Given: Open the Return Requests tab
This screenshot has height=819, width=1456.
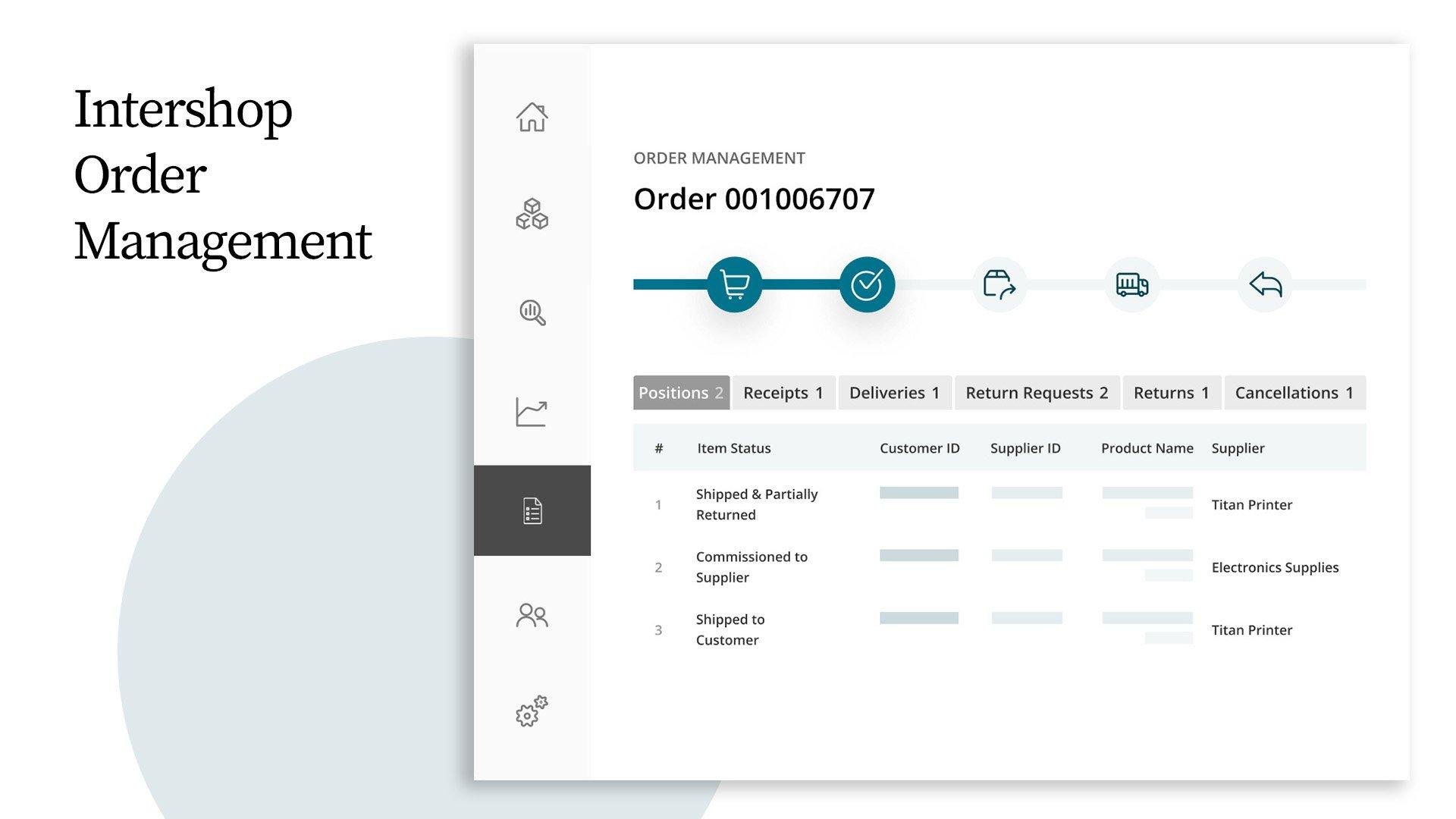Looking at the screenshot, I should pyautogui.click(x=1037, y=393).
